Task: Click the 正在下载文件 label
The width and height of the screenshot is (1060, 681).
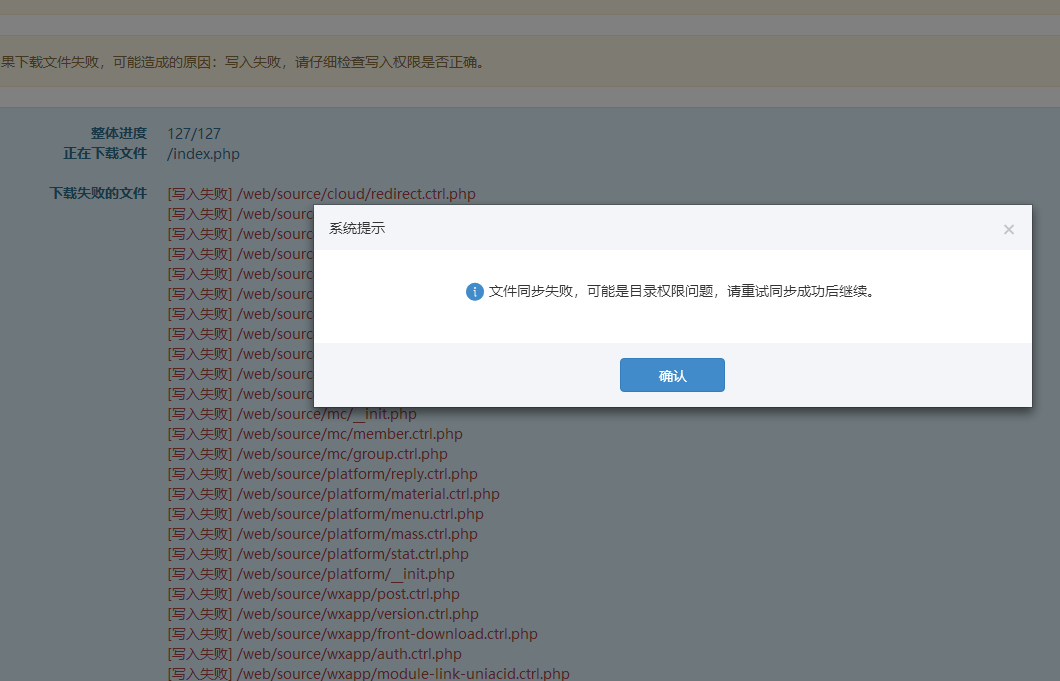Action: [x=105, y=154]
